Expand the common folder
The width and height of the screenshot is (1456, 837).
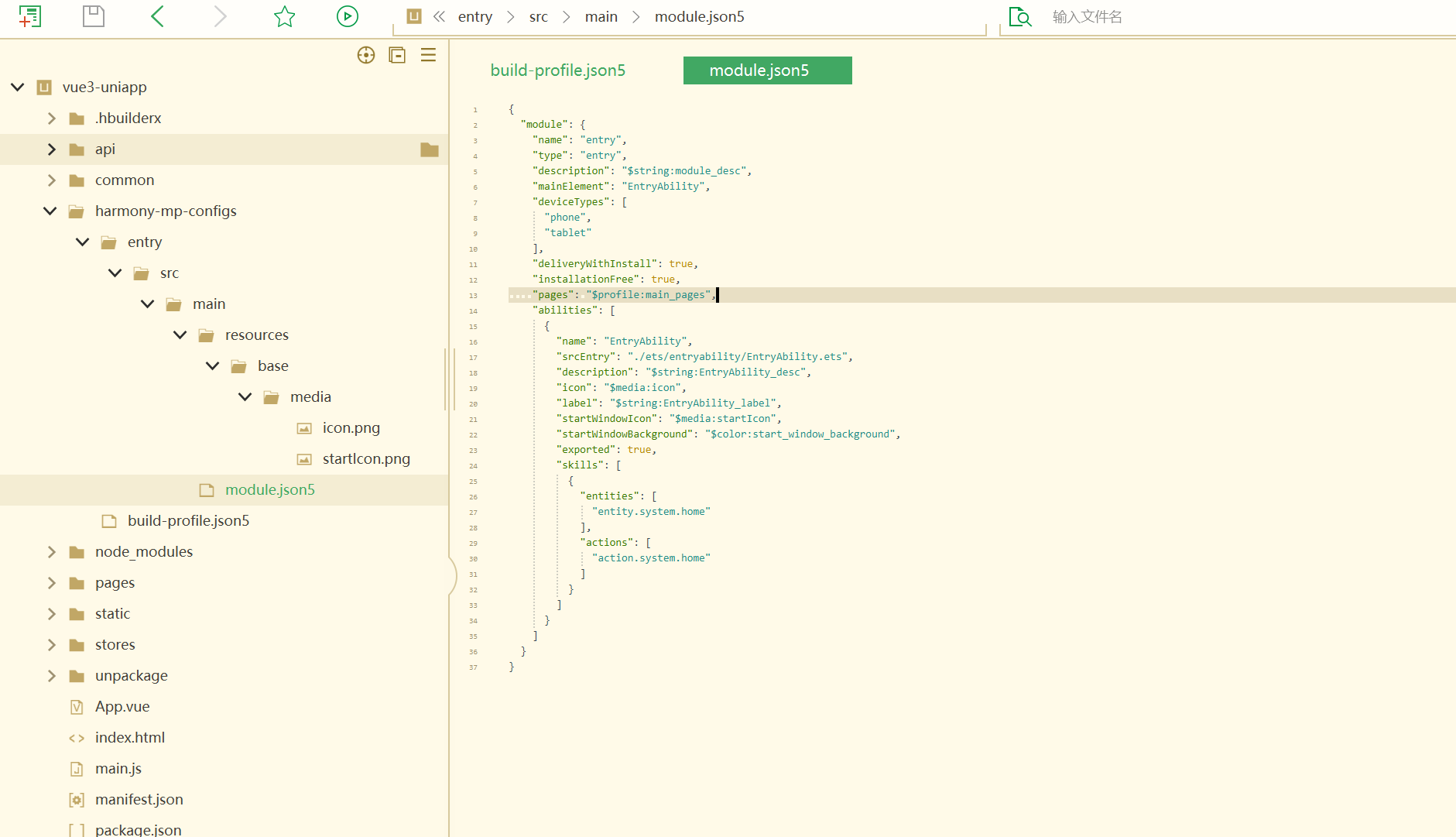pyautogui.click(x=51, y=180)
